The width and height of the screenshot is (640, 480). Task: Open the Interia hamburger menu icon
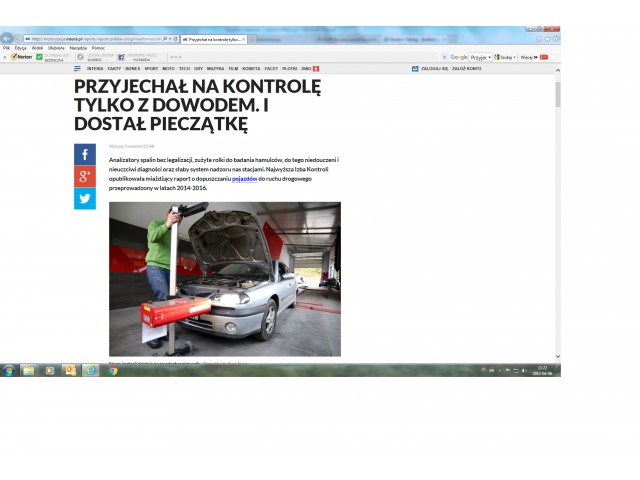(x=78, y=68)
